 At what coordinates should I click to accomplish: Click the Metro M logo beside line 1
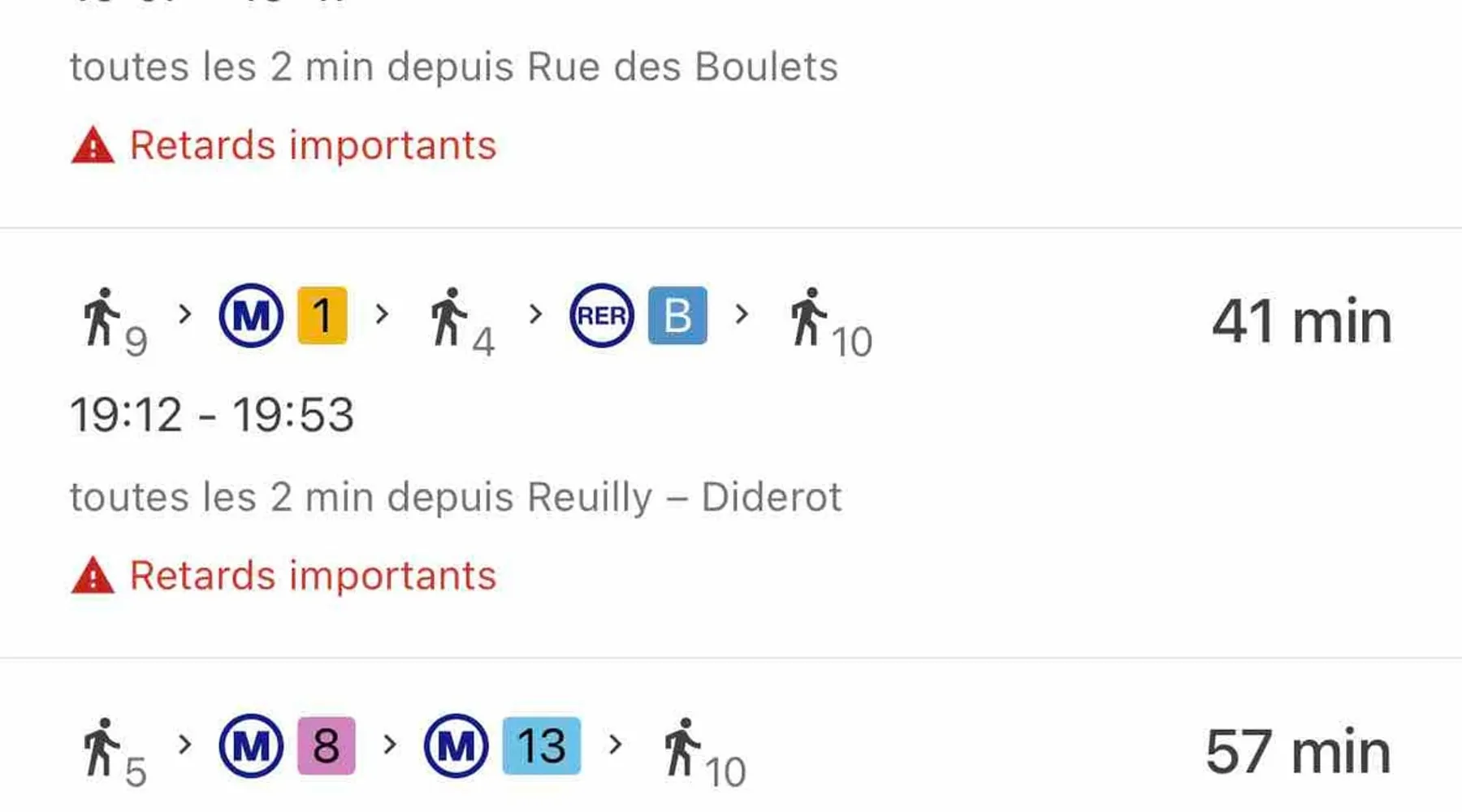point(251,315)
